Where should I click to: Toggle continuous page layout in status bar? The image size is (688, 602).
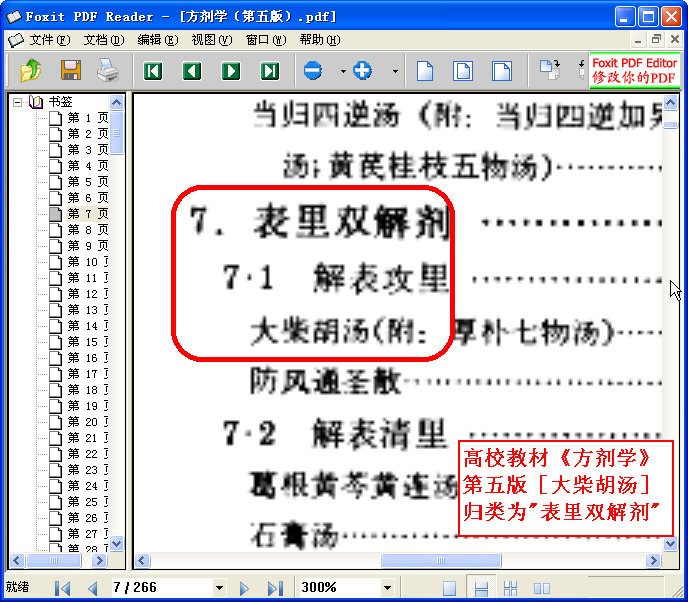pyautogui.click(x=480, y=588)
